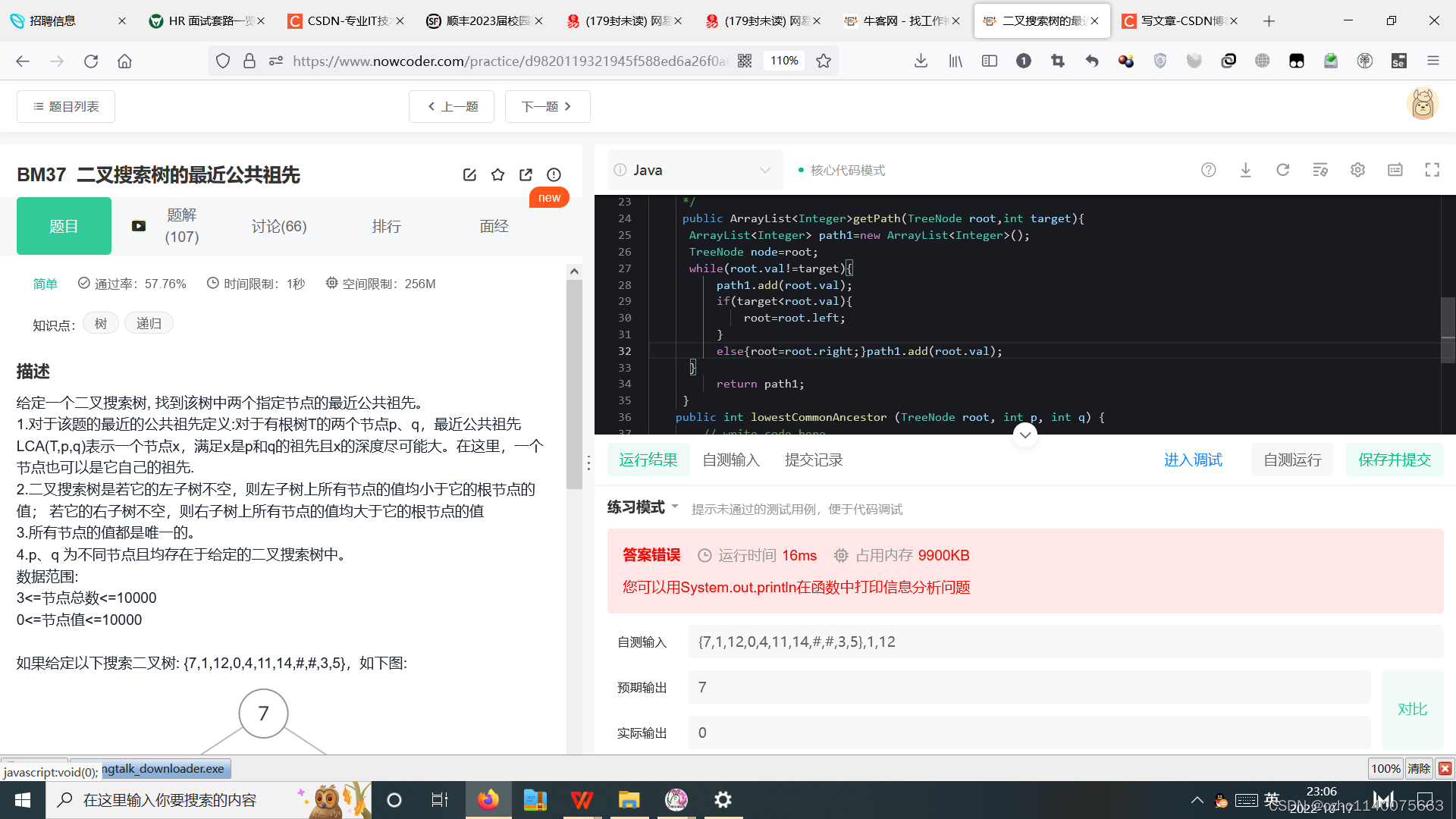Image resolution: width=1456 pixels, height=819 pixels.
Task: Click the share icon next to title
Action: tap(526, 175)
